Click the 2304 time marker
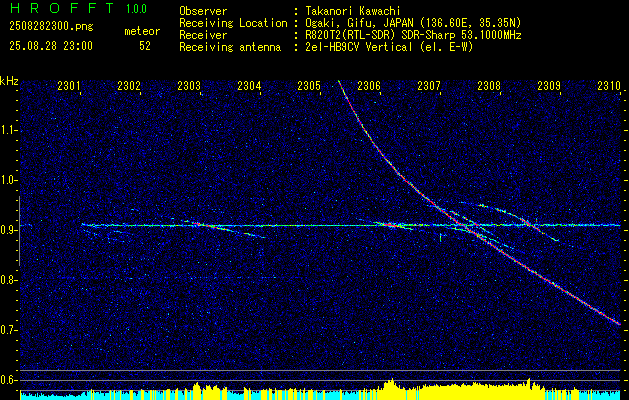 pos(249,86)
